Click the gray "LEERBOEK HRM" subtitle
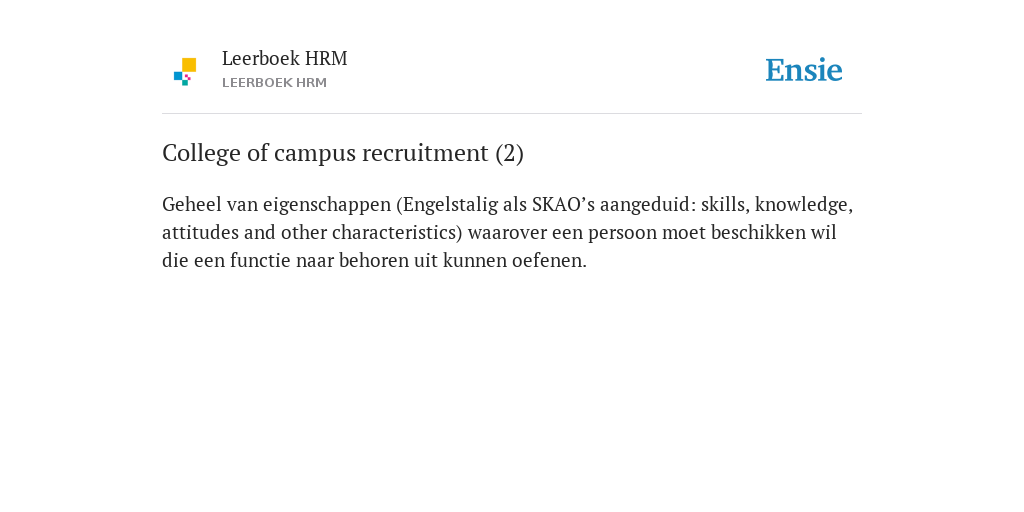The image size is (1024, 512). [x=274, y=83]
